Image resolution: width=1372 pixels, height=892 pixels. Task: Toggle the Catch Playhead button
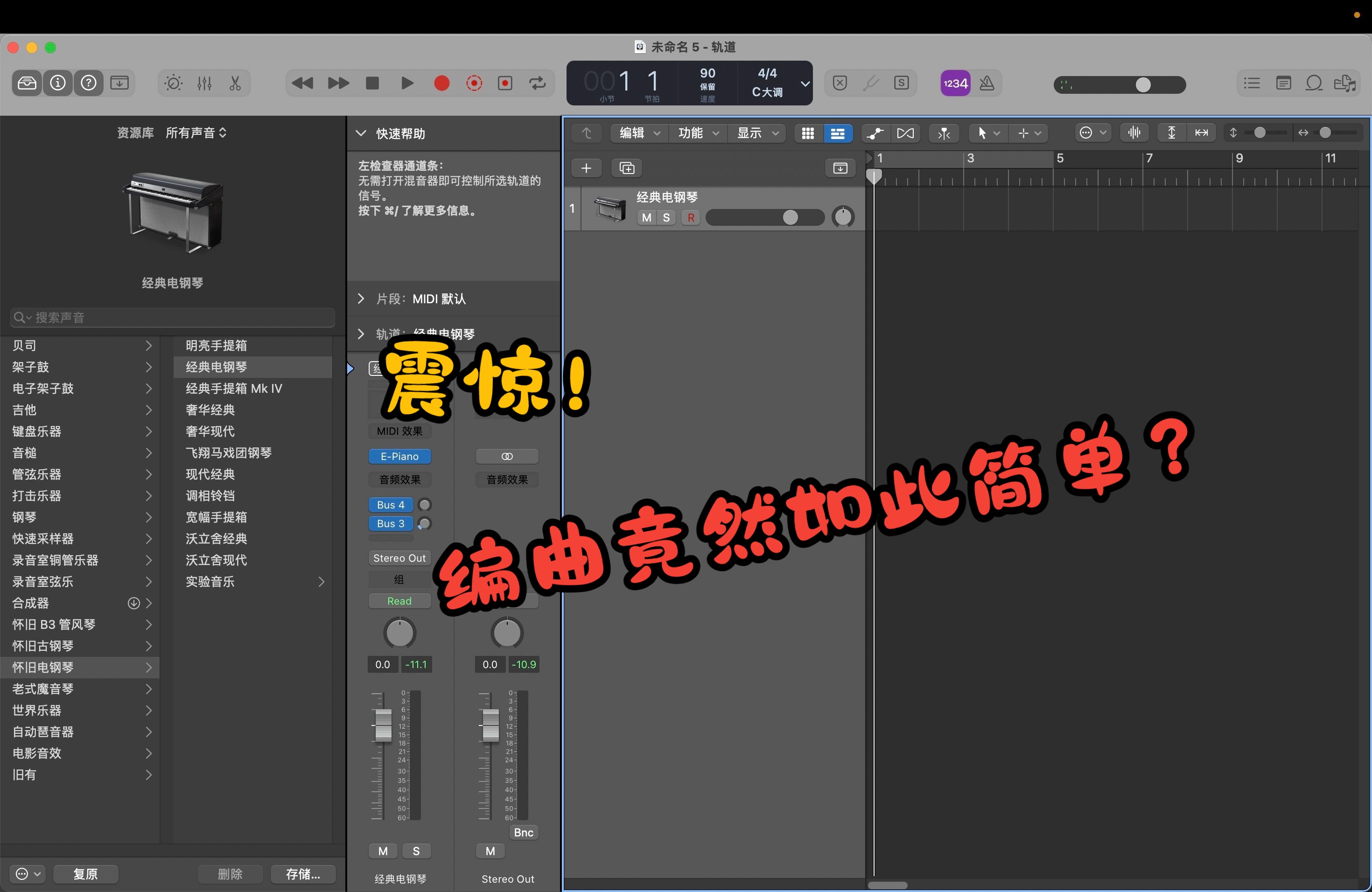(944, 133)
